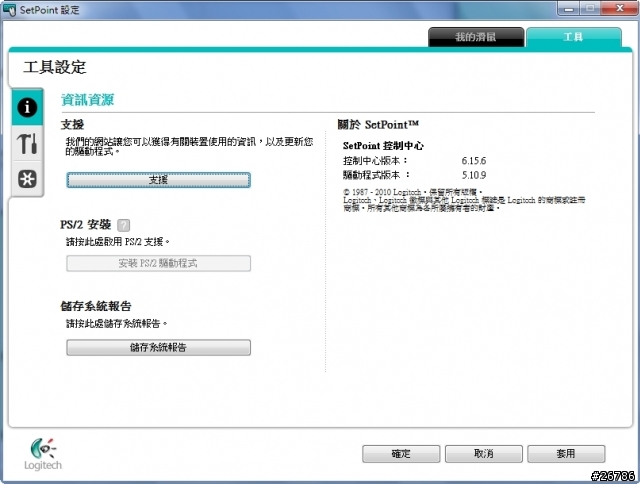Click the SetPoint 控制中心 label

point(383,146)
